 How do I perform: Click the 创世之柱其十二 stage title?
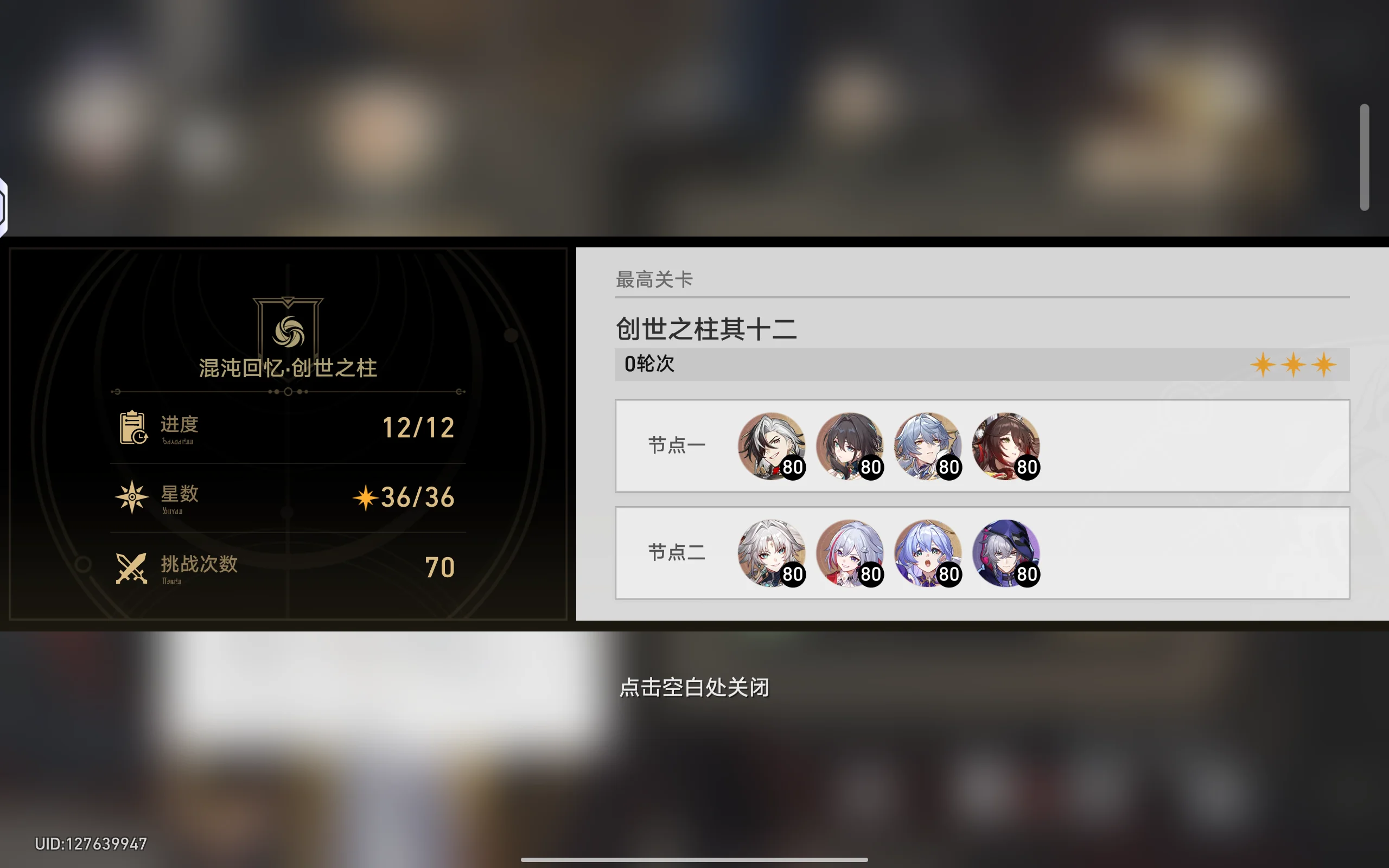tap(706, 329)
